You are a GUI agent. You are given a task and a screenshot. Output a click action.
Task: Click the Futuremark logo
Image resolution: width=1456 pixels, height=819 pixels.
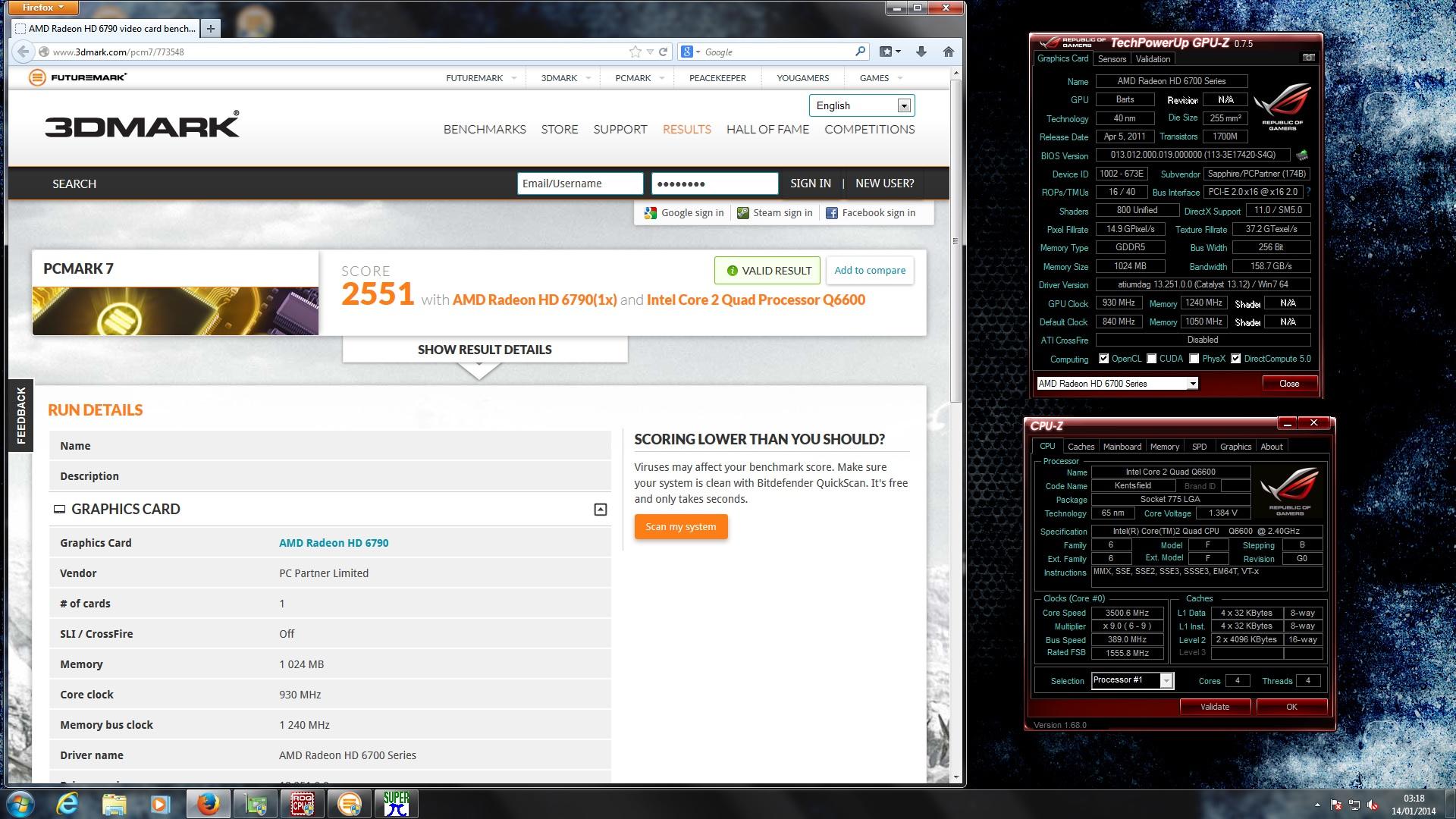click(x=77, y=77)
